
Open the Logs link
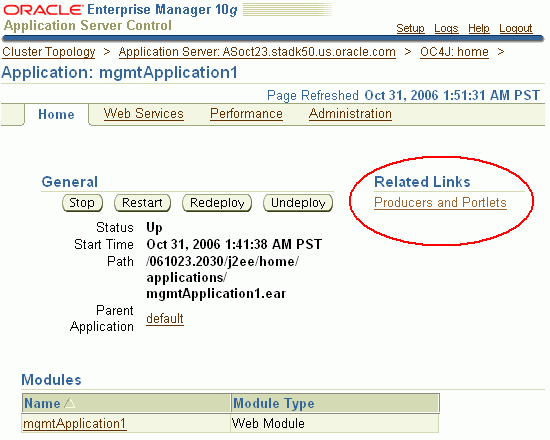(x=446, y=28)
